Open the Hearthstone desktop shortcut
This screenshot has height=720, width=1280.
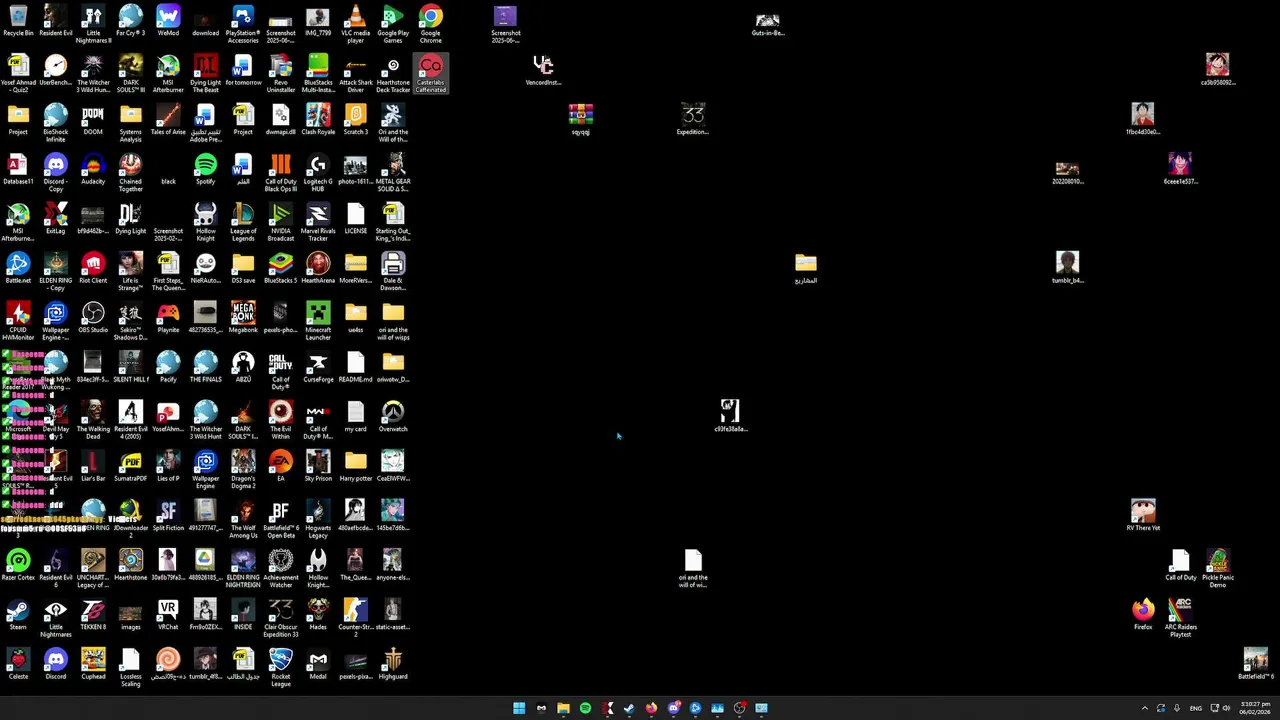[130, 564]
